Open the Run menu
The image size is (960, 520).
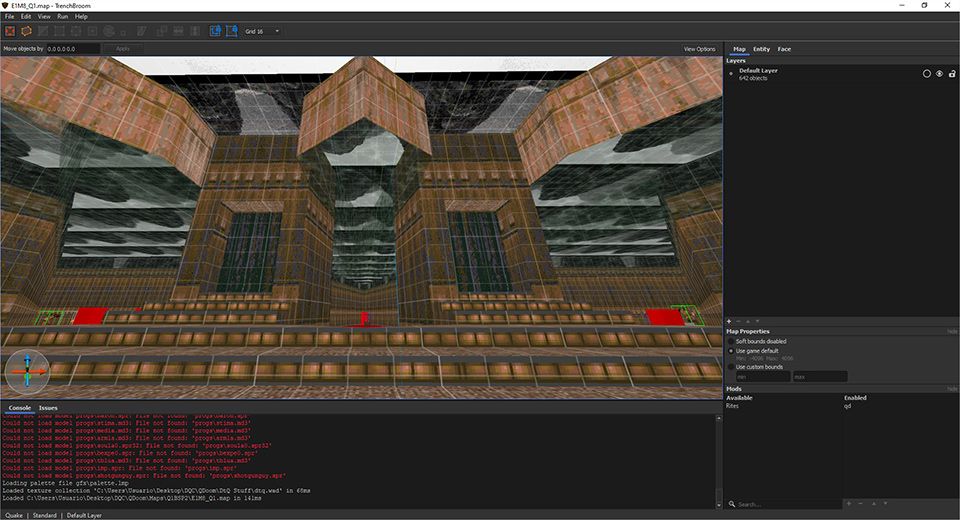(x=63, y=16)
